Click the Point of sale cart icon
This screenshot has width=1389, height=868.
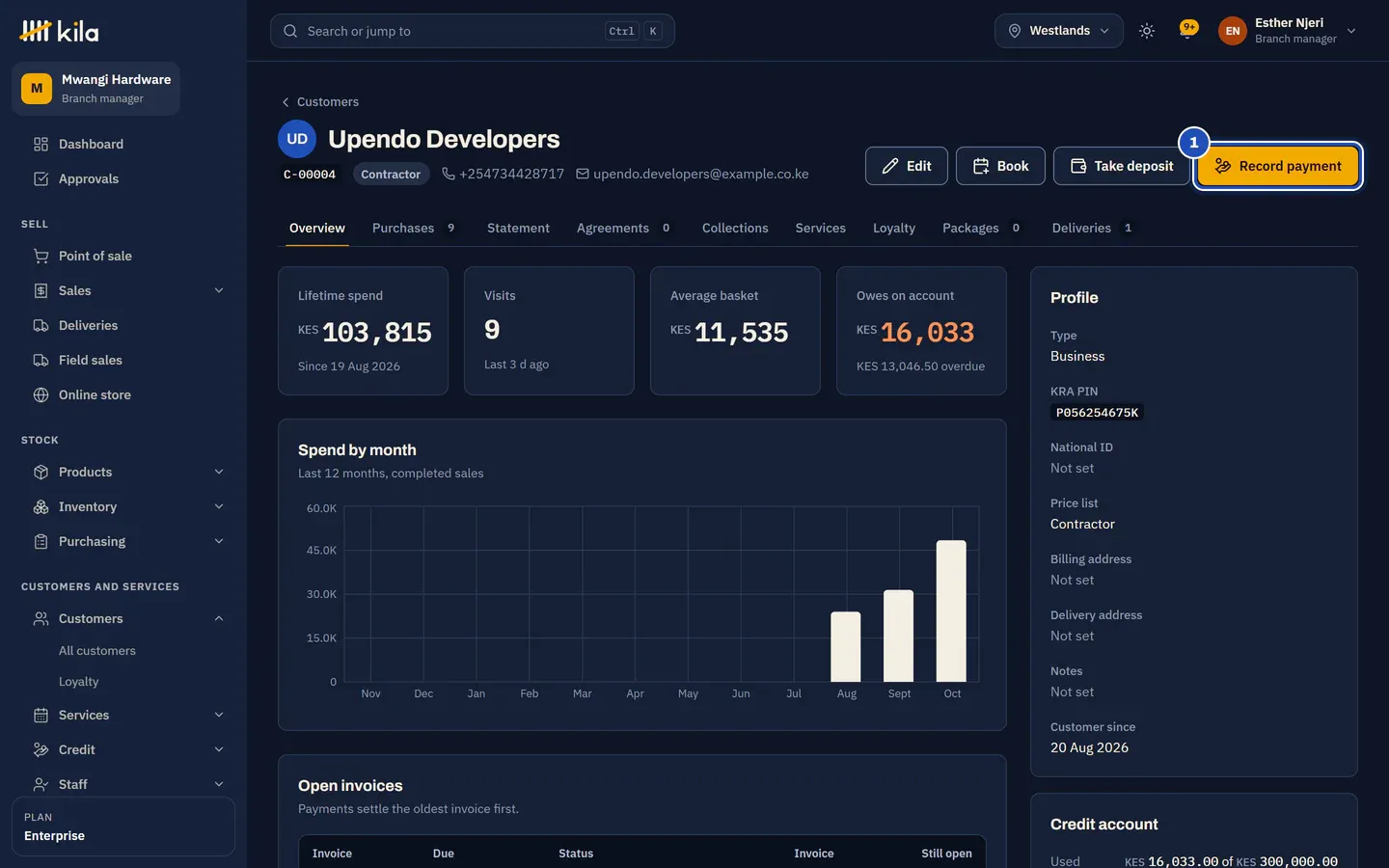pyautogui.click(x=41, y=256)
